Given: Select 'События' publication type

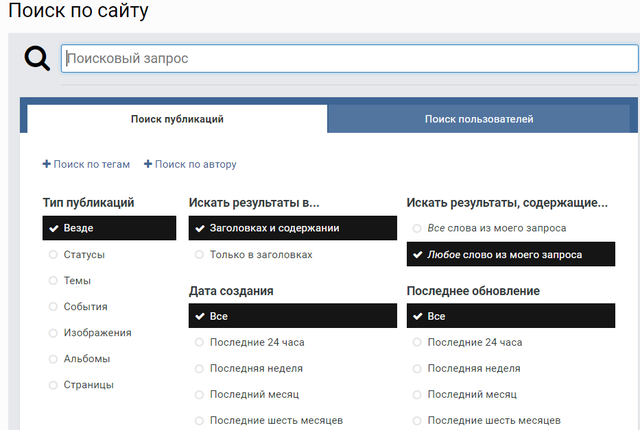Looking at the screenshot, I should pyautogui.click(x=85, y=307).
